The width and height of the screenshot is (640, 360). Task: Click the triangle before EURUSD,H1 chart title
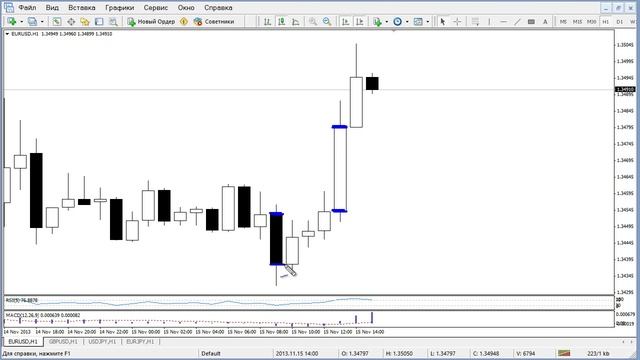click(7, 34)
